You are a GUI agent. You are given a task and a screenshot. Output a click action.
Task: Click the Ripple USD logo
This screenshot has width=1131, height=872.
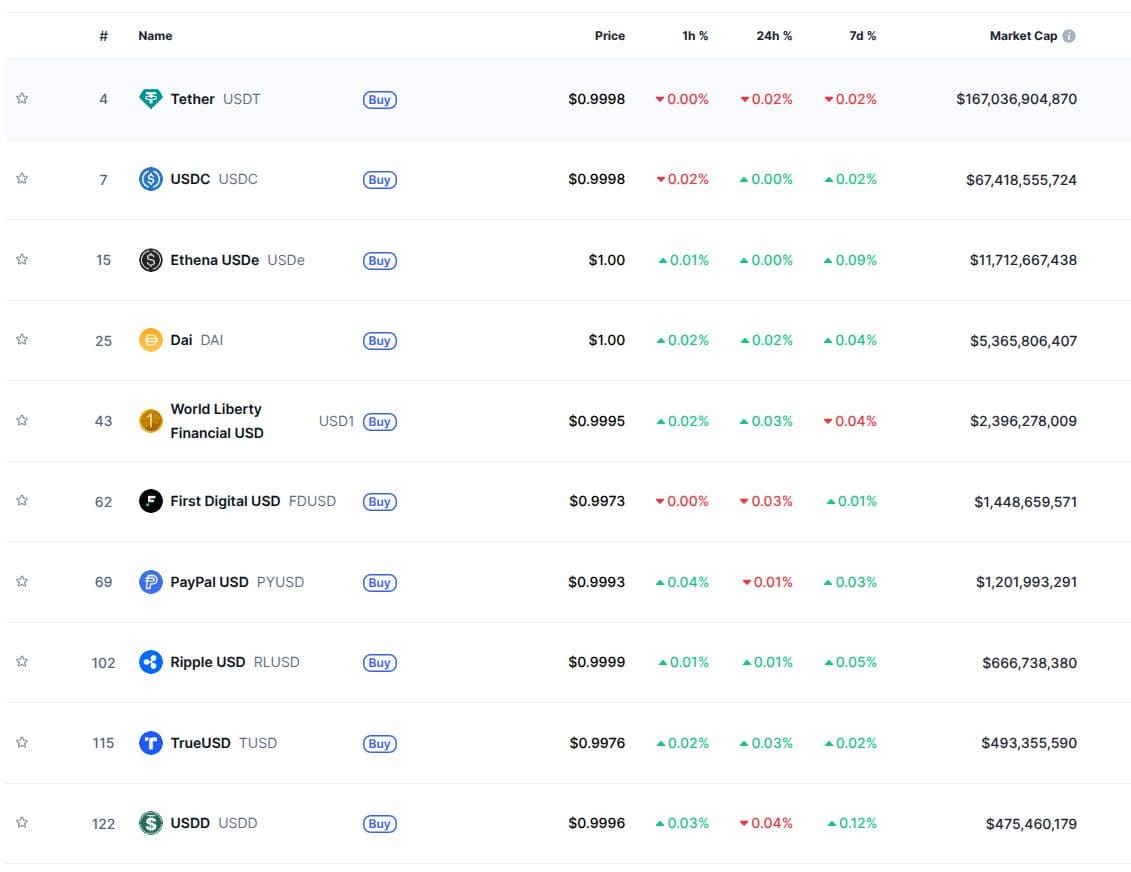(x=150, y=662)
